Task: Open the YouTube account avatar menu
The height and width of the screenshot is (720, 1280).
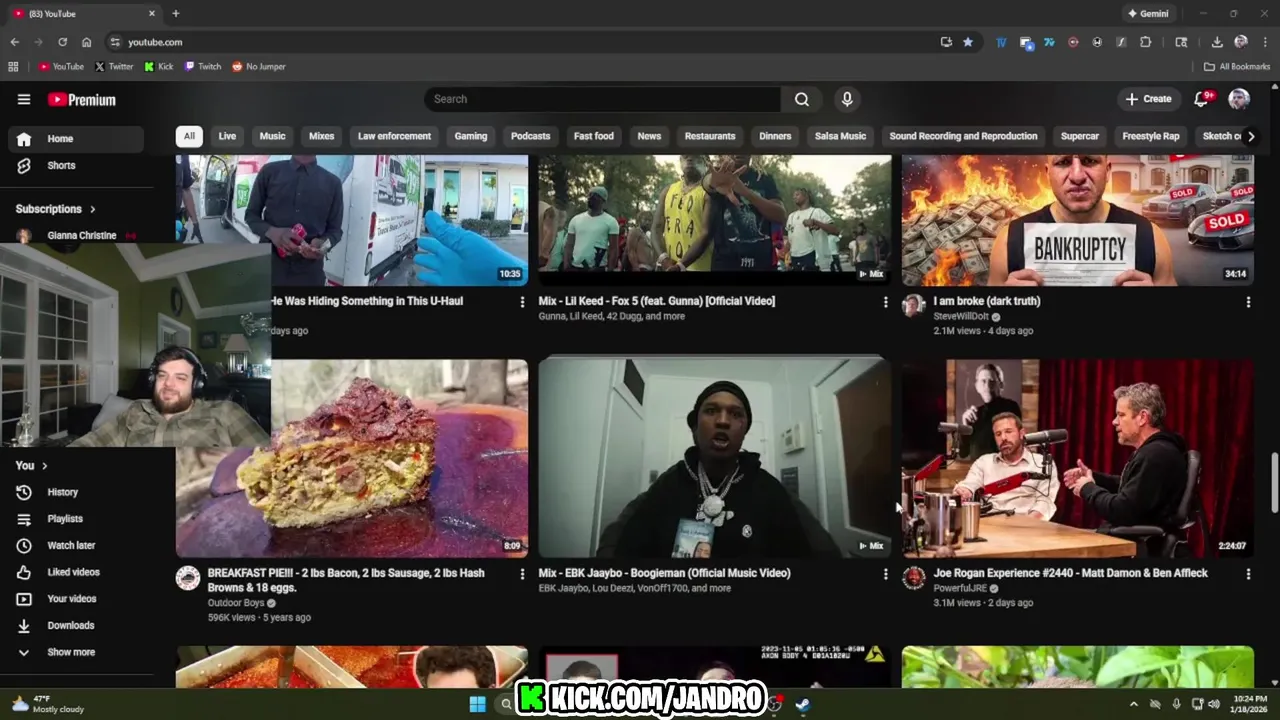Action: click(1239, 98)
